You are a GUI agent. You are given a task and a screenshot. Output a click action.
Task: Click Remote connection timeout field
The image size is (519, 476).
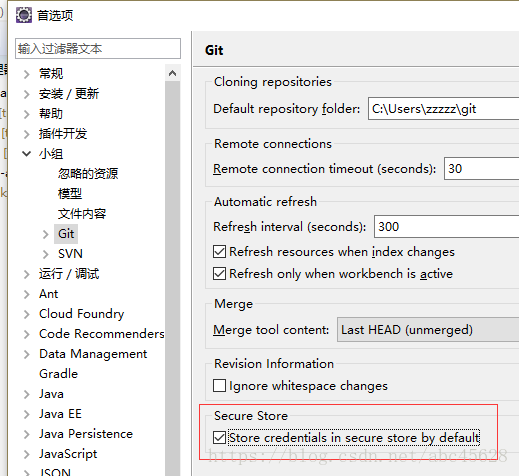point(481,169)
